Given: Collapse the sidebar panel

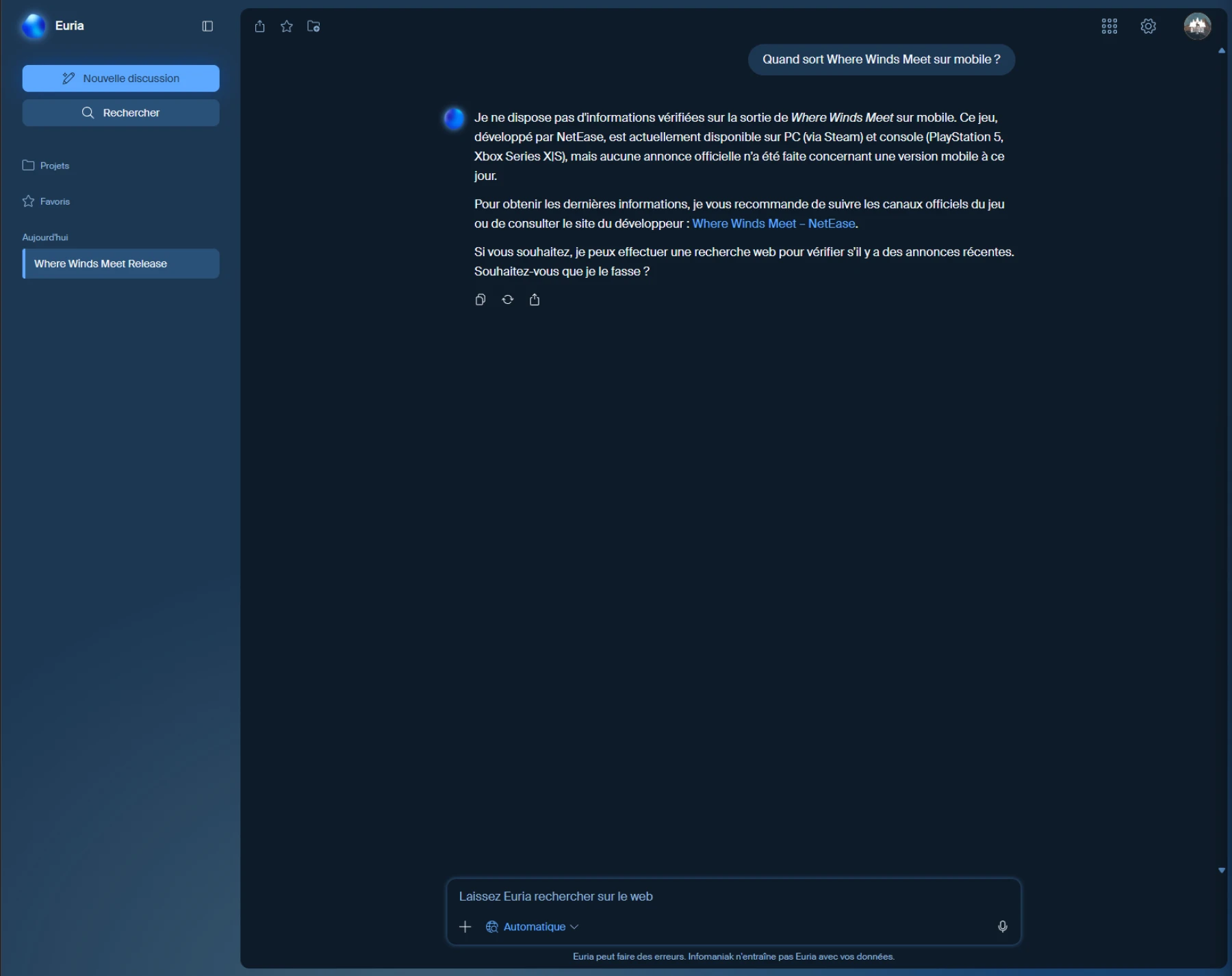Looking at the screenshot, I should [x=207, y=26].
